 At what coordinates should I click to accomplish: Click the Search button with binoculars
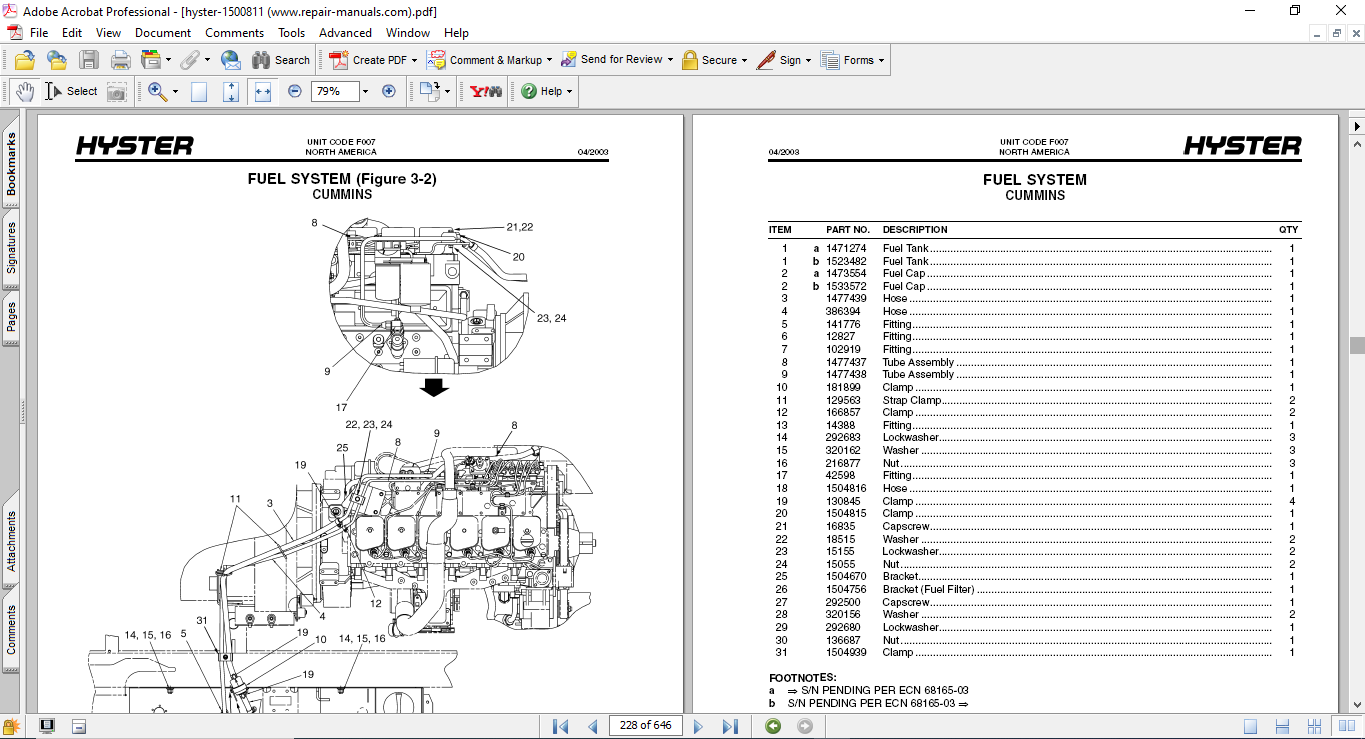pyautogui.click(x=281, y=60)
